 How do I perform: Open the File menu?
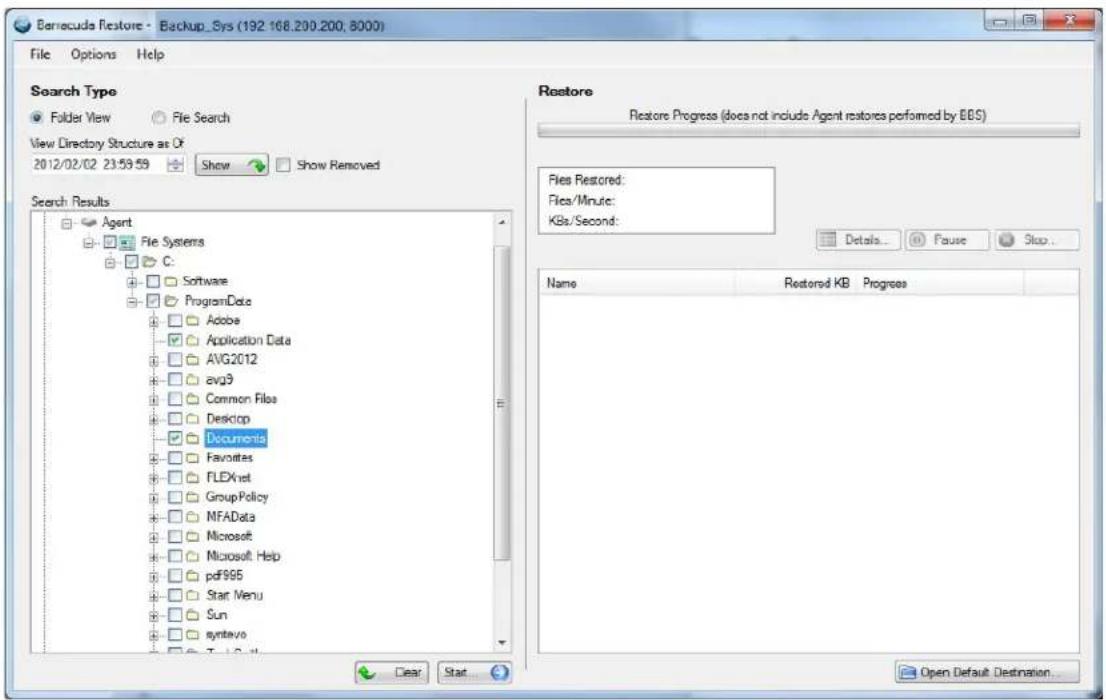(40, 54)
